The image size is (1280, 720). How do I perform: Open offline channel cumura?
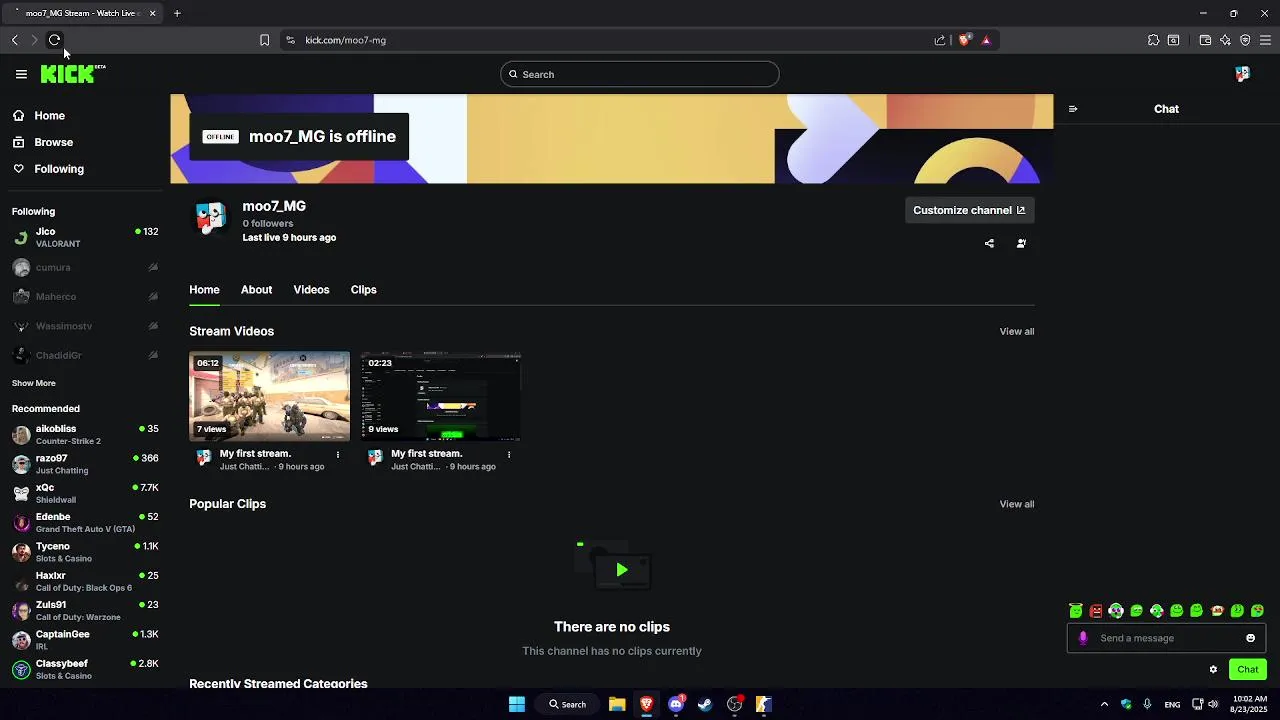pos(85,267)
